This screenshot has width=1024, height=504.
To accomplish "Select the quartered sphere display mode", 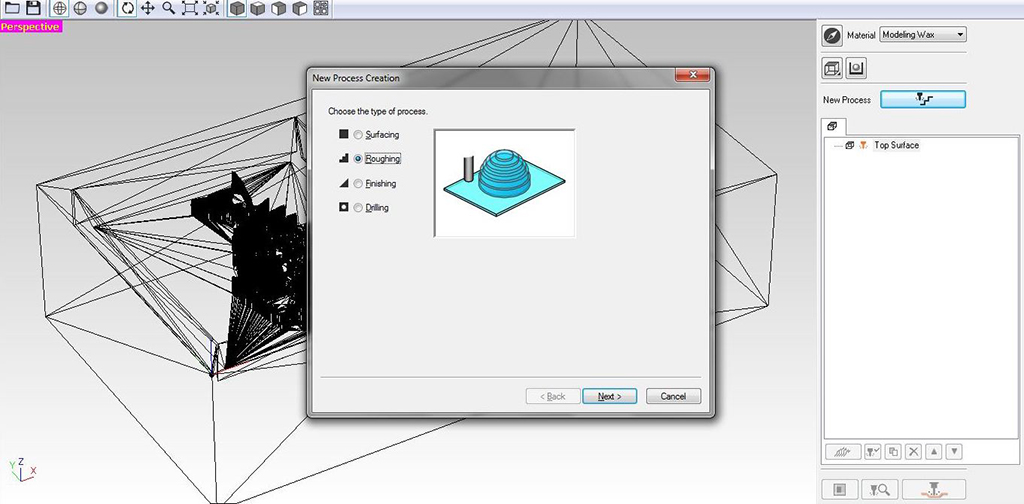I will [x=80, y=8].
